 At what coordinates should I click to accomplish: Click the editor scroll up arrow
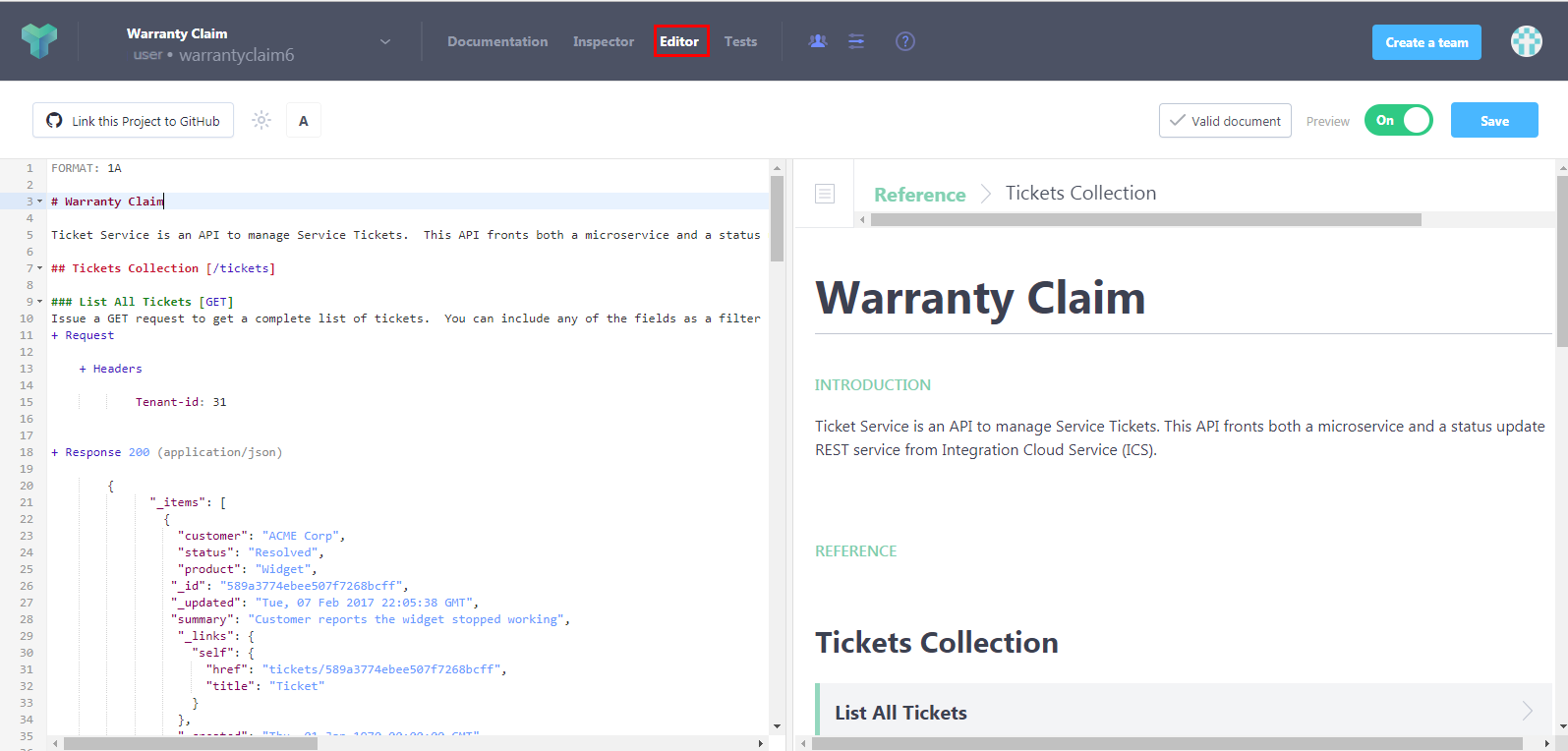(777, 168)
